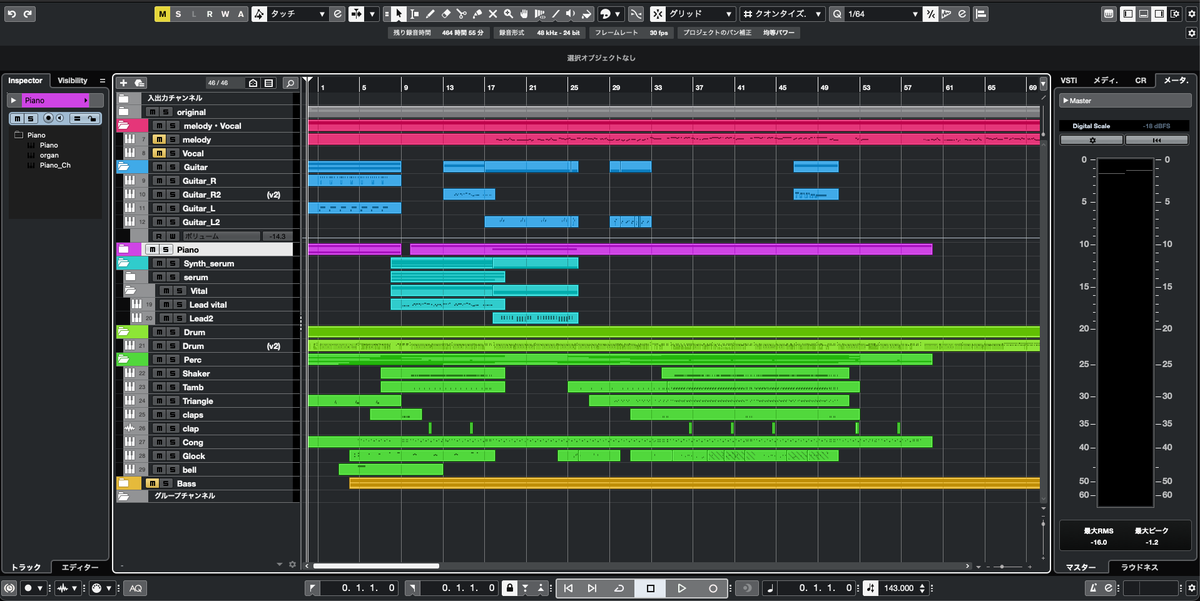Toggle transport Cycle loop button
Screen dimensions: 1200x601
(619, 588)
